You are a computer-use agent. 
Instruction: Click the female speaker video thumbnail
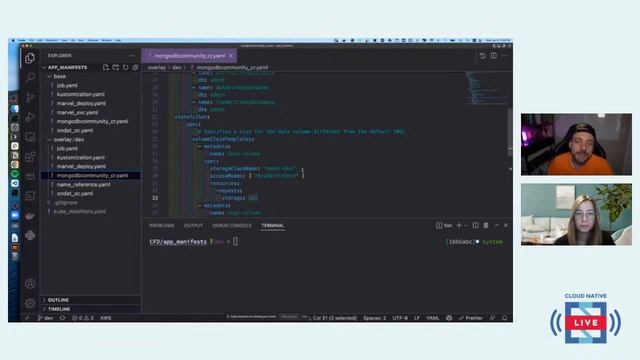click(x=576, y=214)
